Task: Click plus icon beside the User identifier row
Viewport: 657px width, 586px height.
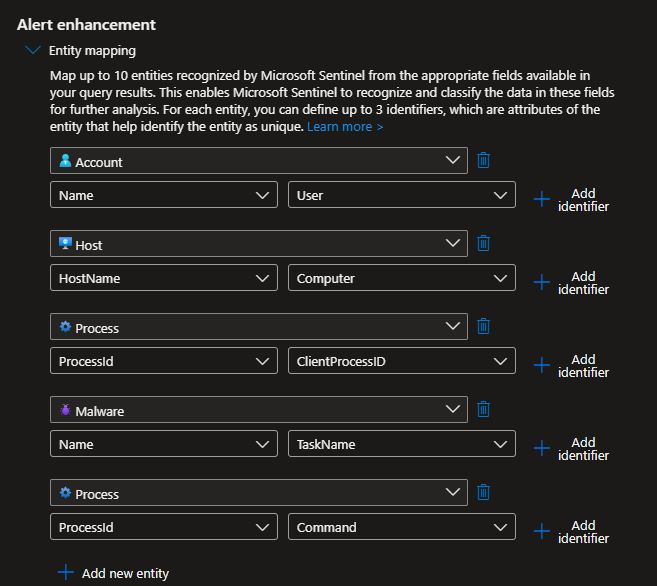Action: 542,199
